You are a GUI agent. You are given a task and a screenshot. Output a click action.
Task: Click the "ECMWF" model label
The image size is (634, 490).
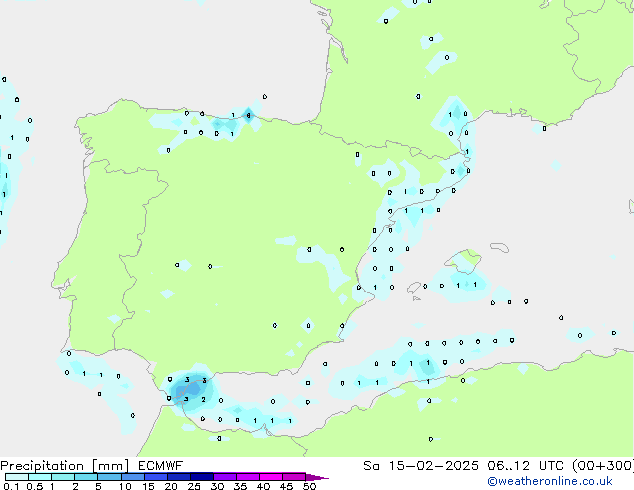tap(161, 466)
